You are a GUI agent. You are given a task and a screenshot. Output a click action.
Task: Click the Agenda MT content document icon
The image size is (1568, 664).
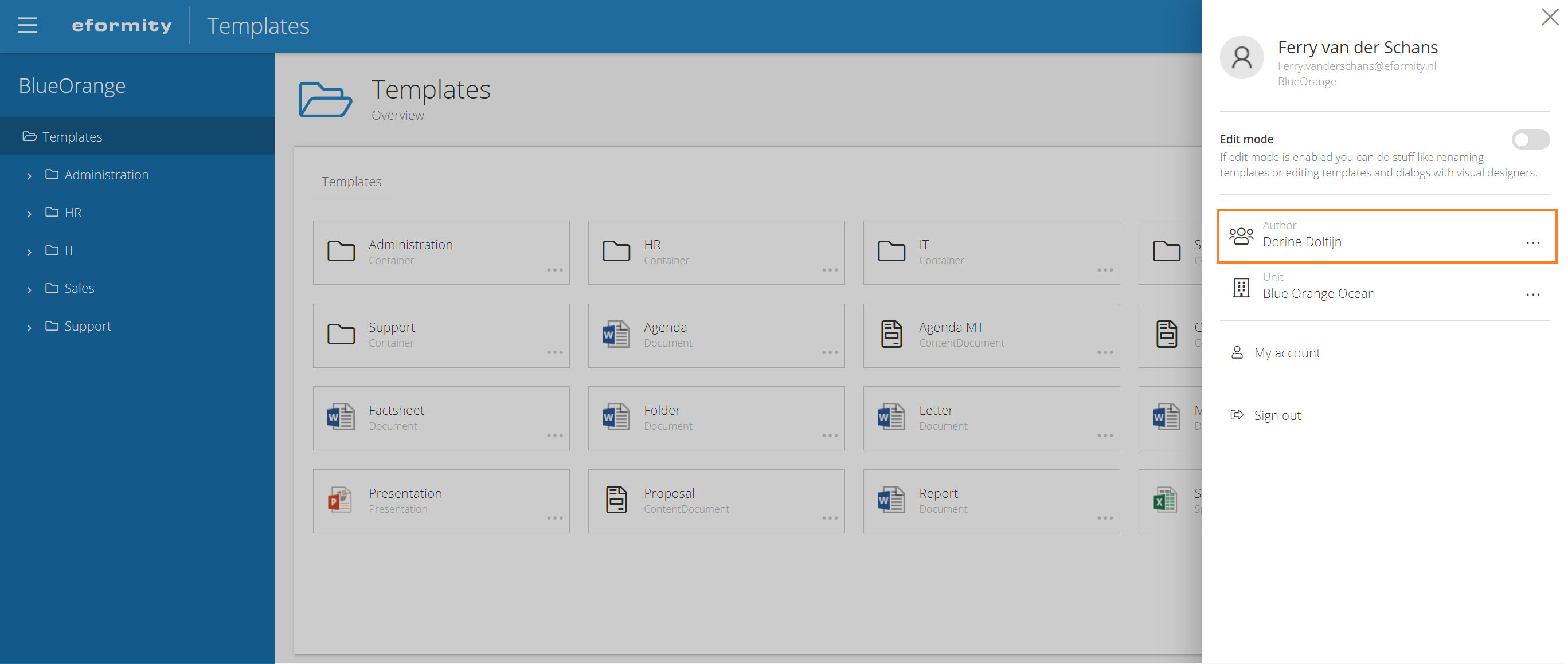click(x=891, y=334)
